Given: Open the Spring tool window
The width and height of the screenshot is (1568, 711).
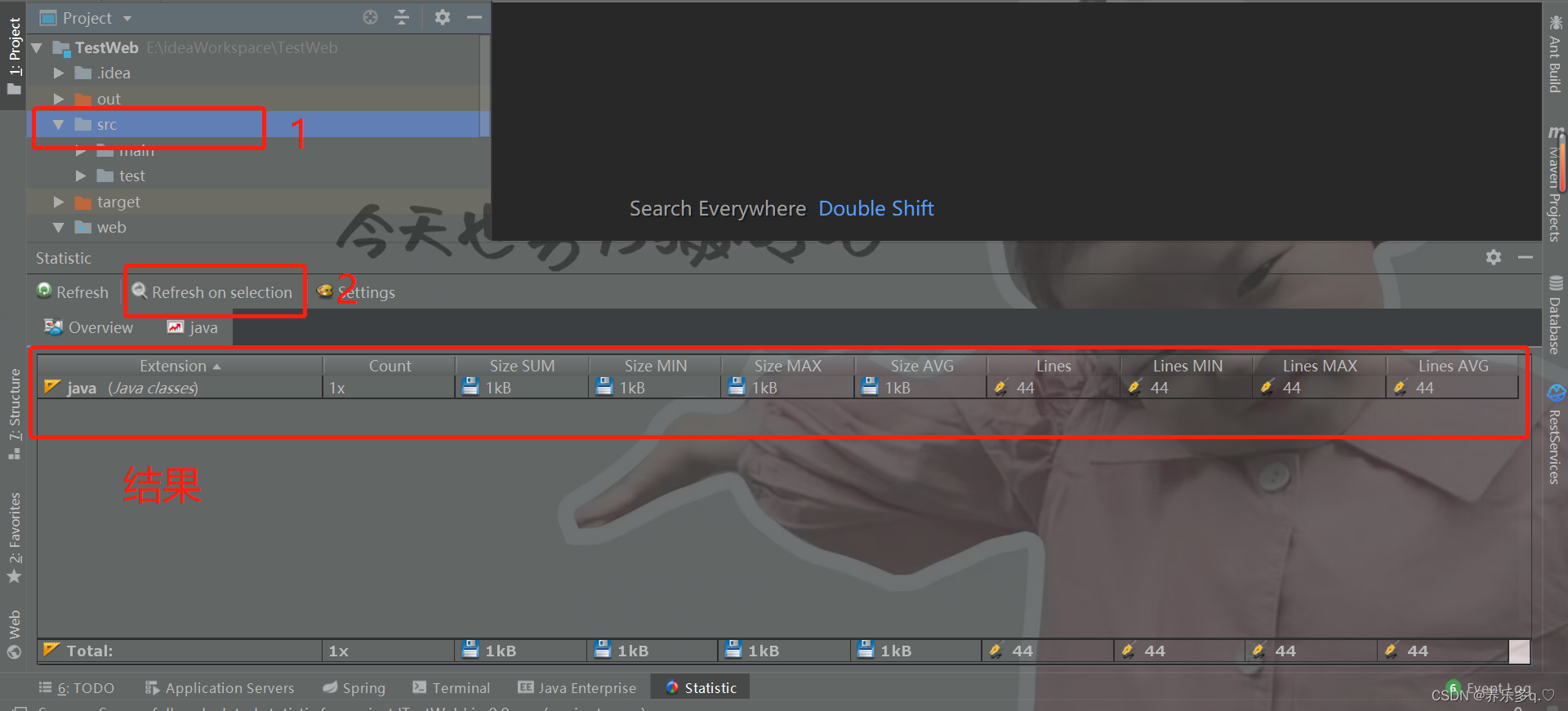Looking at the screenshot, I should [354, 688].
